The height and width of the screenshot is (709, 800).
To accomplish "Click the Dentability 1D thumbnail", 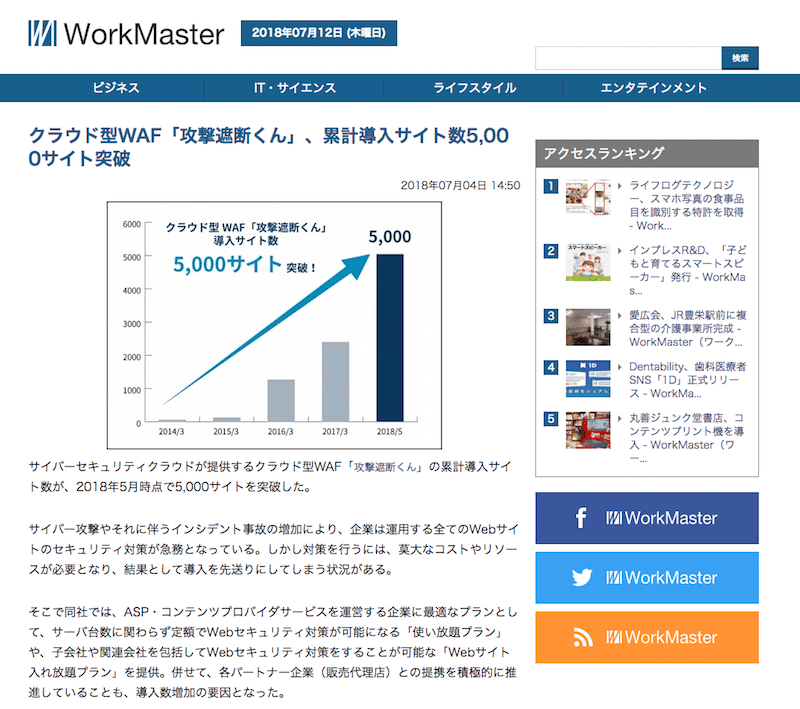I will 588,378.
